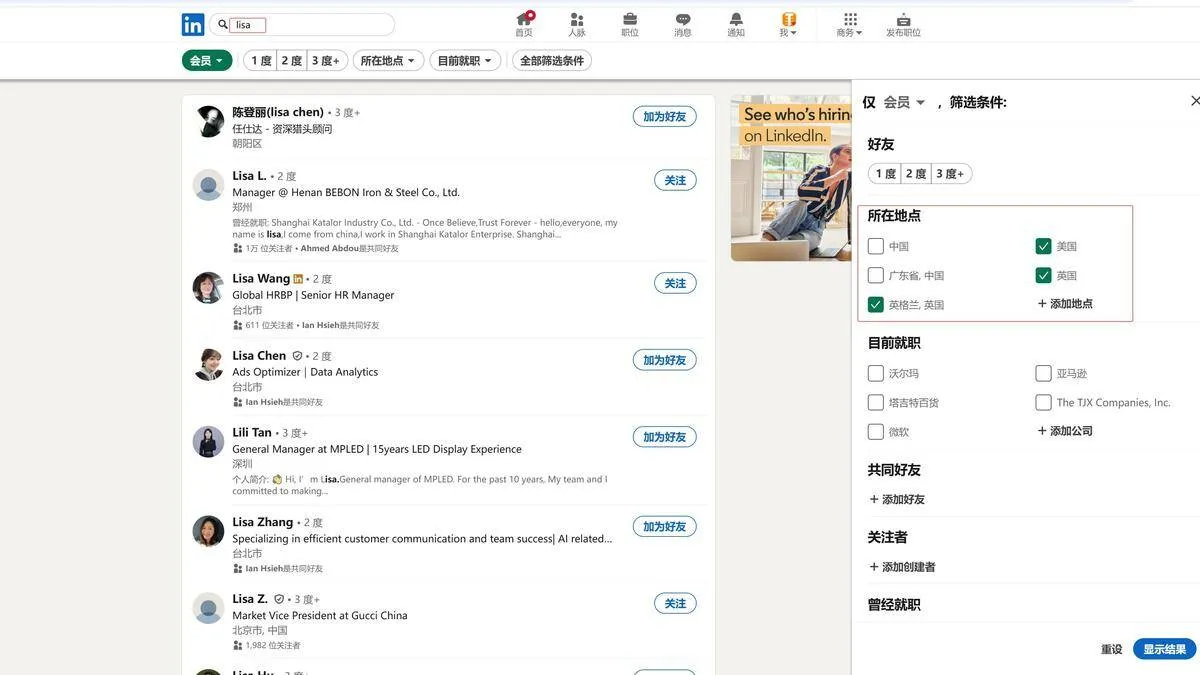This screenshot has height=675, width=1200.
Task: Click 关注 for Lisa L.
Action: (676, 181)
